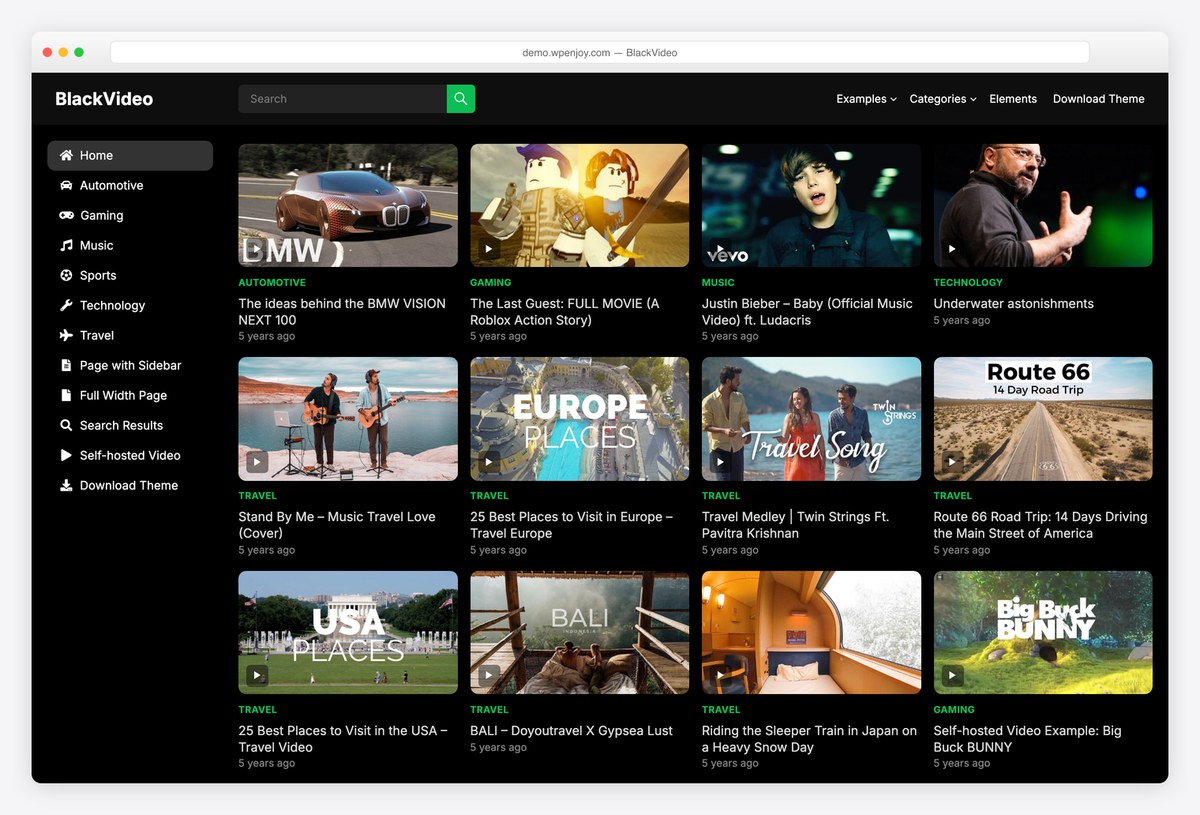Open Full Width Page sidebar item
Image resolution: width=1200 pixels, height=815 pixels.
pyautogui.click(x=130, y=395)
